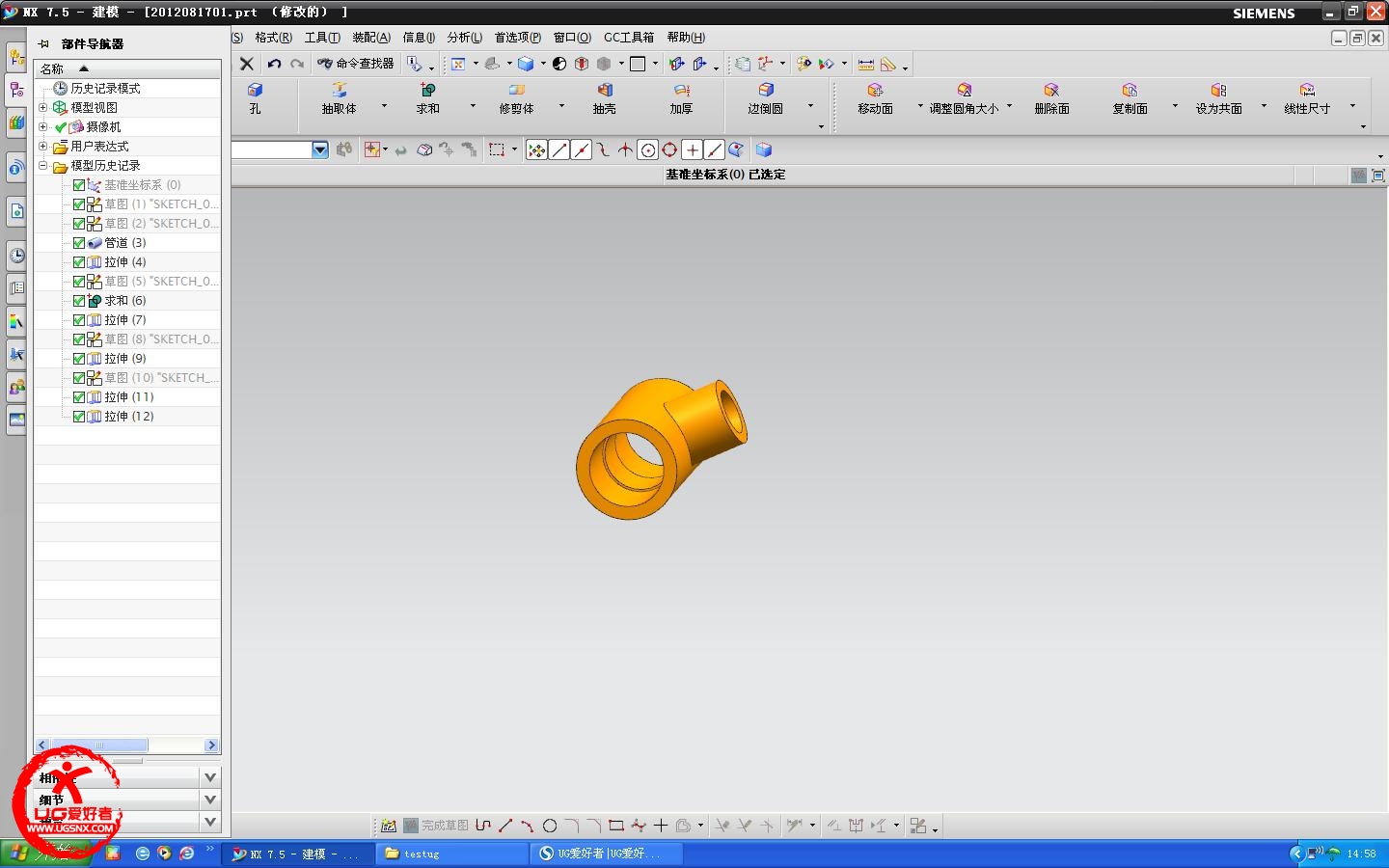This screenshot has height=868, width=1389.
Task: Click the navigator scroll right arrow
Action: [x=212, y=746]
